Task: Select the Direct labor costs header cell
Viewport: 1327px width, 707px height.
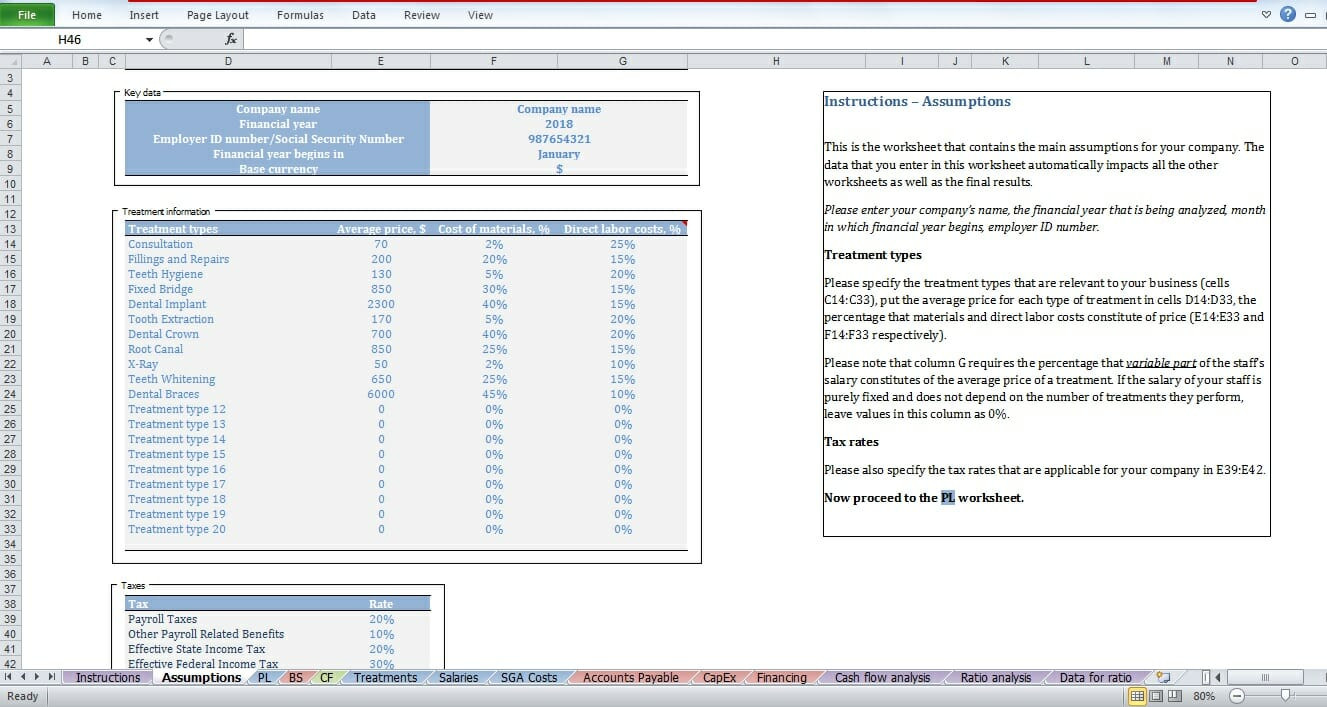Action: 623,229
